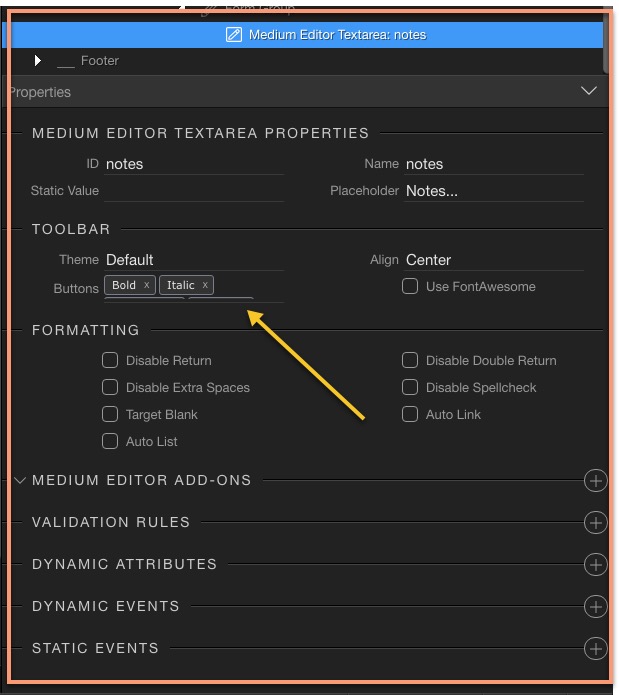
Task: Collapse the Medium Editor Add-Ons section chevron
Action: [20, 481]
